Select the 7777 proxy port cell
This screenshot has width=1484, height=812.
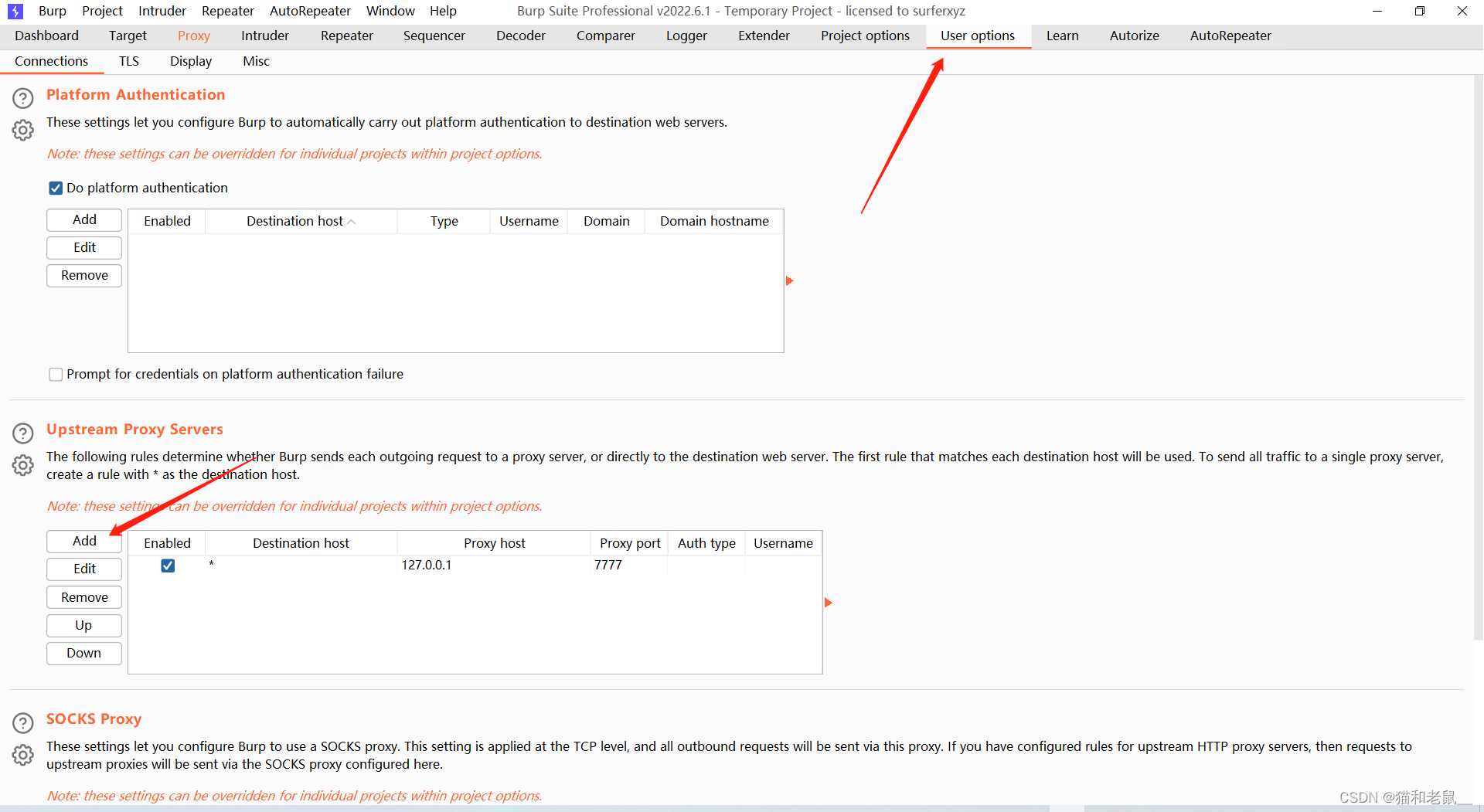click(x=630, y=565)
